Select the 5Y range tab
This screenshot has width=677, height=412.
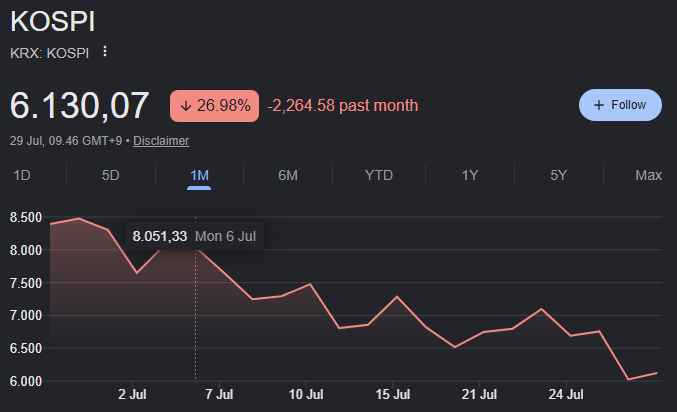click(558, 175)
